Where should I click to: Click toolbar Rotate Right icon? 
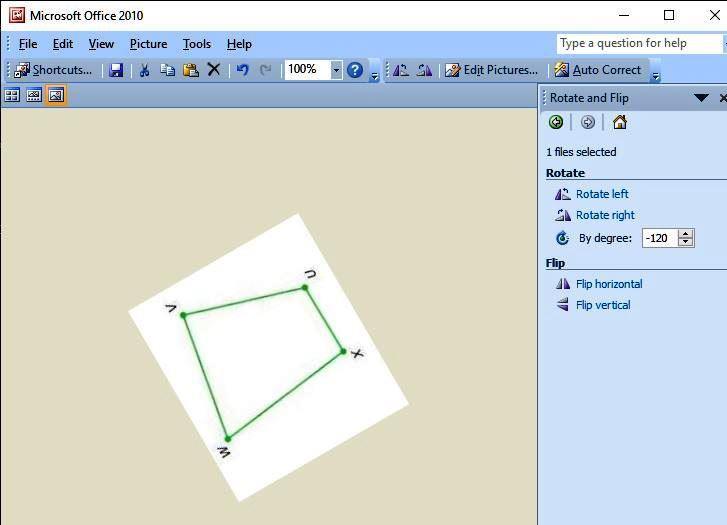coord(424,70)
